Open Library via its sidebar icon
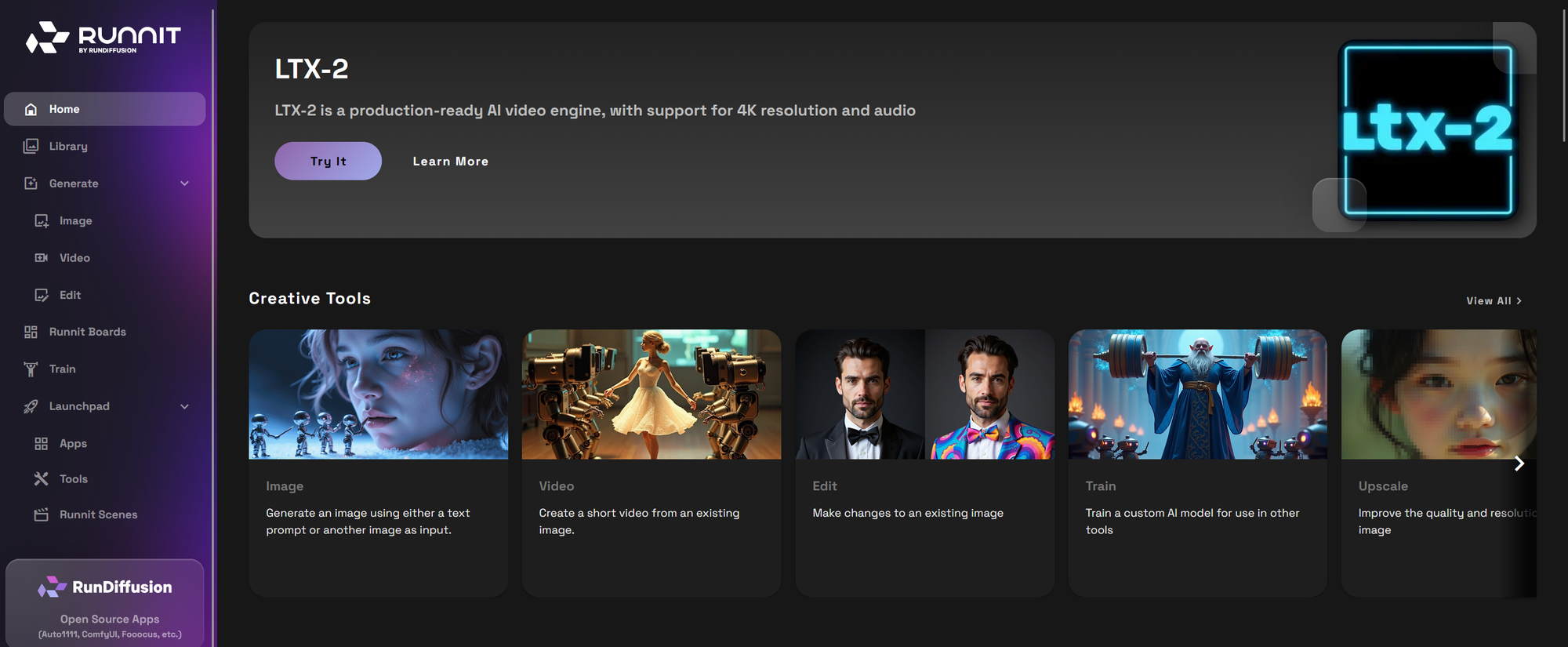The width and height of the screenshot is (1568, 647). coord(31,146)
